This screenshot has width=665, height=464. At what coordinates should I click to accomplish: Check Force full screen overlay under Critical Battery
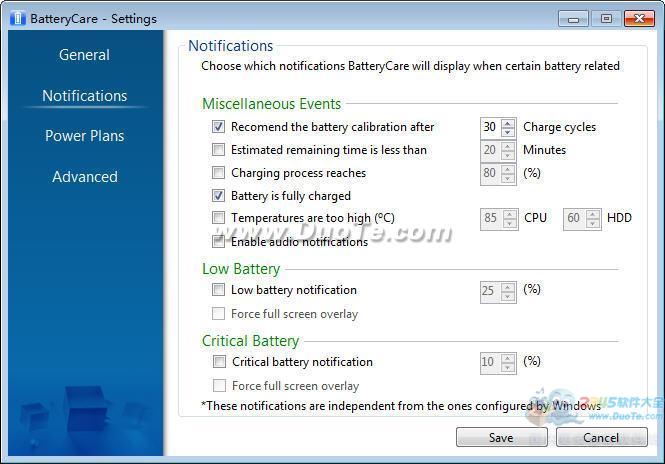[219, 386]
